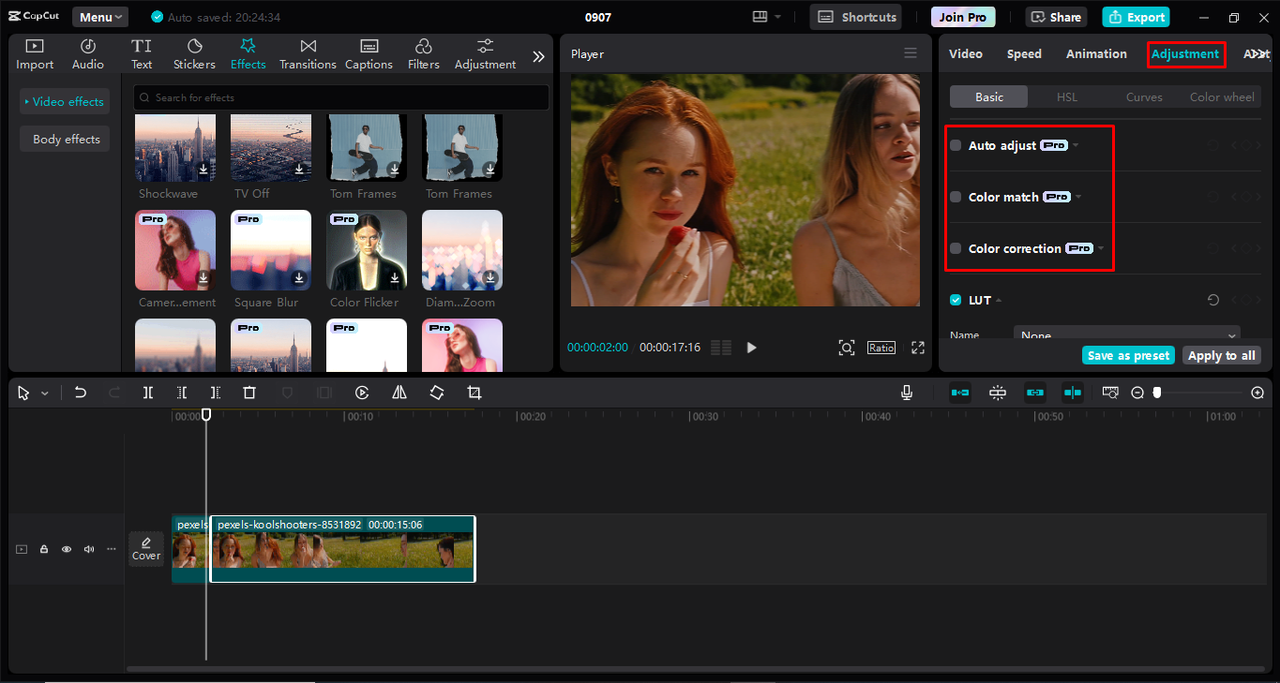The image size is (1280, 683).
Task: Open the Player hamburger menu
Action: [910, 53]
